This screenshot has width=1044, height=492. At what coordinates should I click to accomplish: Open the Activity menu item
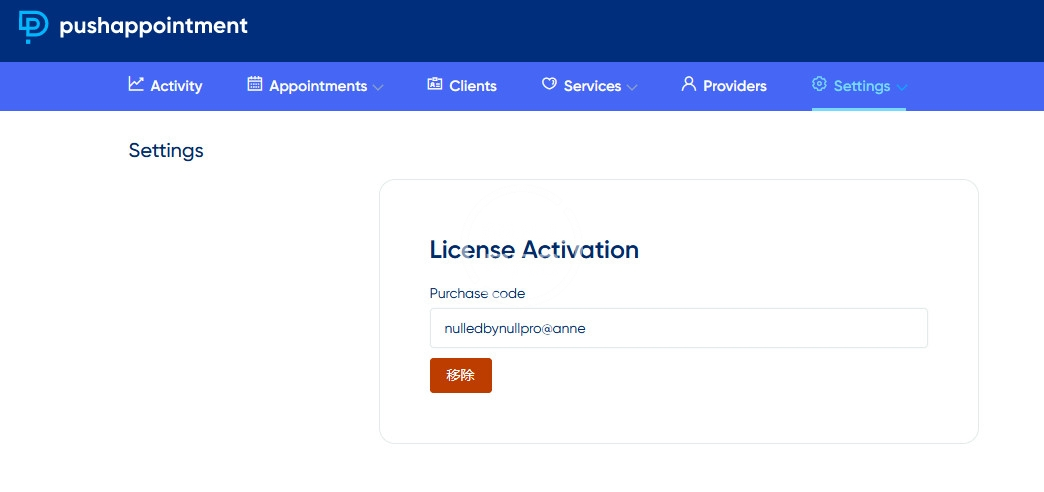[x=176, y=86]
